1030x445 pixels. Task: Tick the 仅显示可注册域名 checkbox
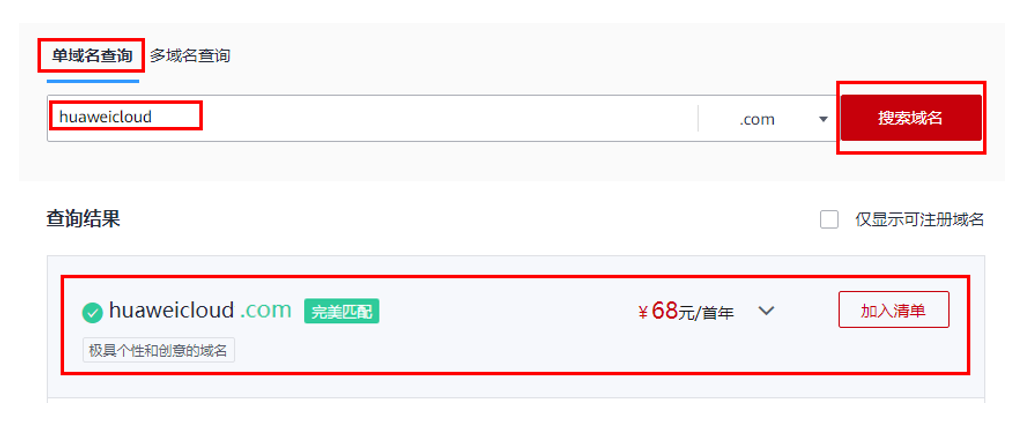[x=829, y=220]
